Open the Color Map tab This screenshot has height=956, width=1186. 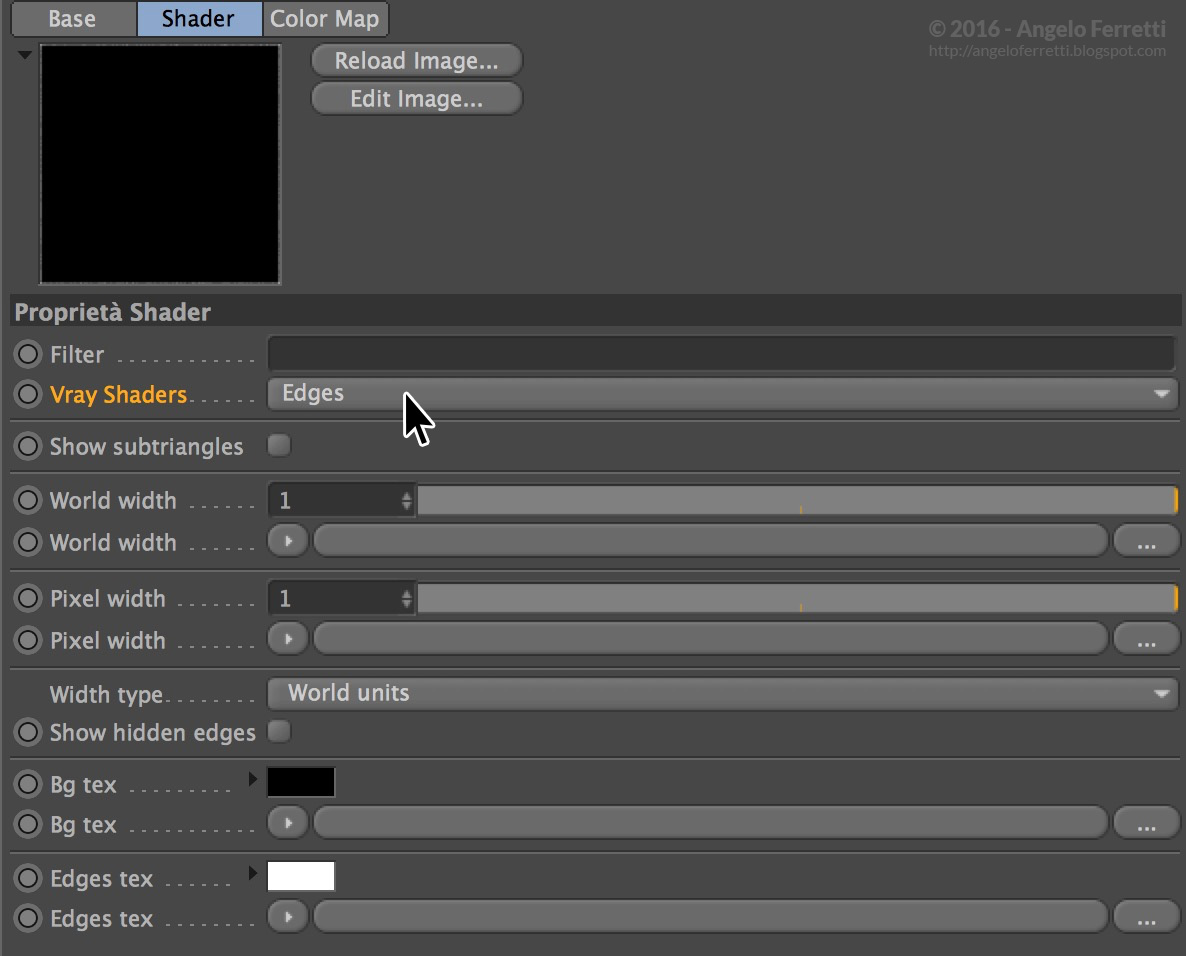tap(325, 18)
